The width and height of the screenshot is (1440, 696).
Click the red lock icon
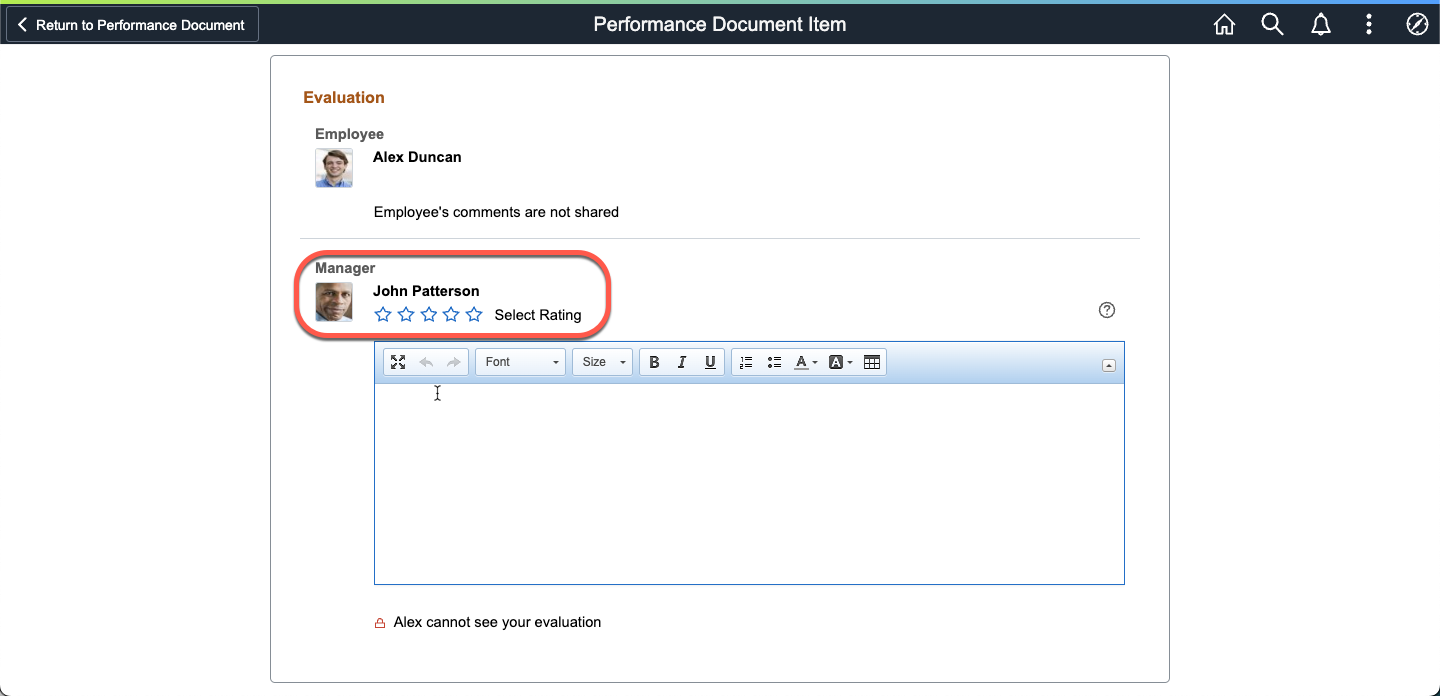tap(380, 623)
